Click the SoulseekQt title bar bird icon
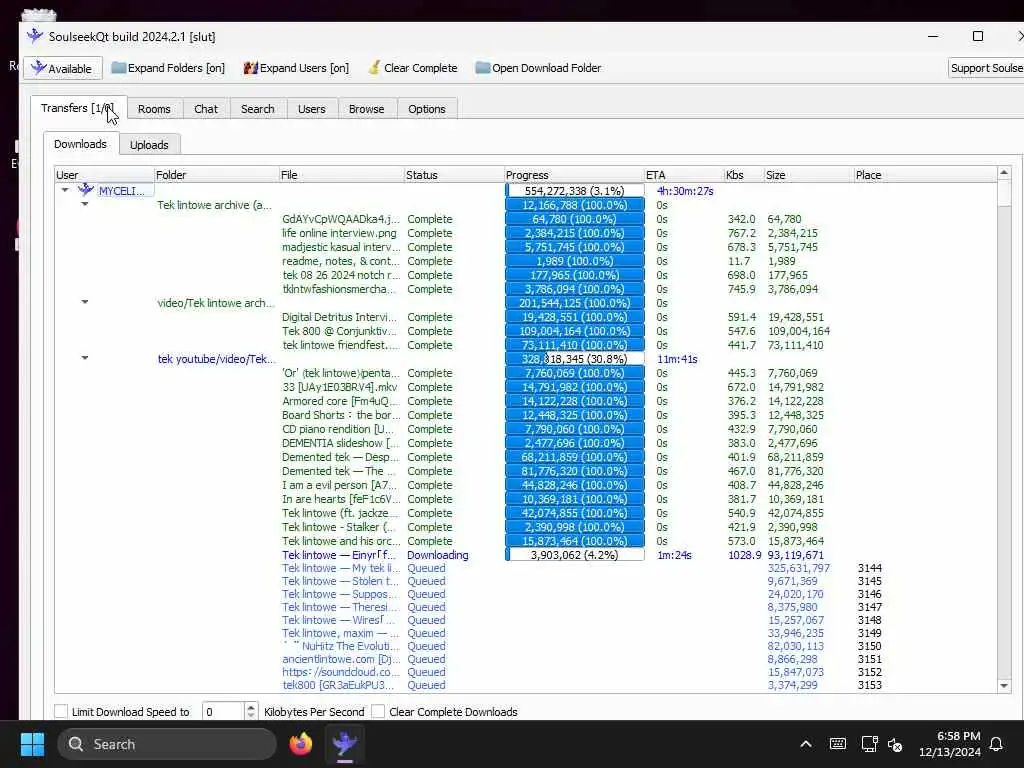Screen dimensions: 1024x768 pos(35,36)
